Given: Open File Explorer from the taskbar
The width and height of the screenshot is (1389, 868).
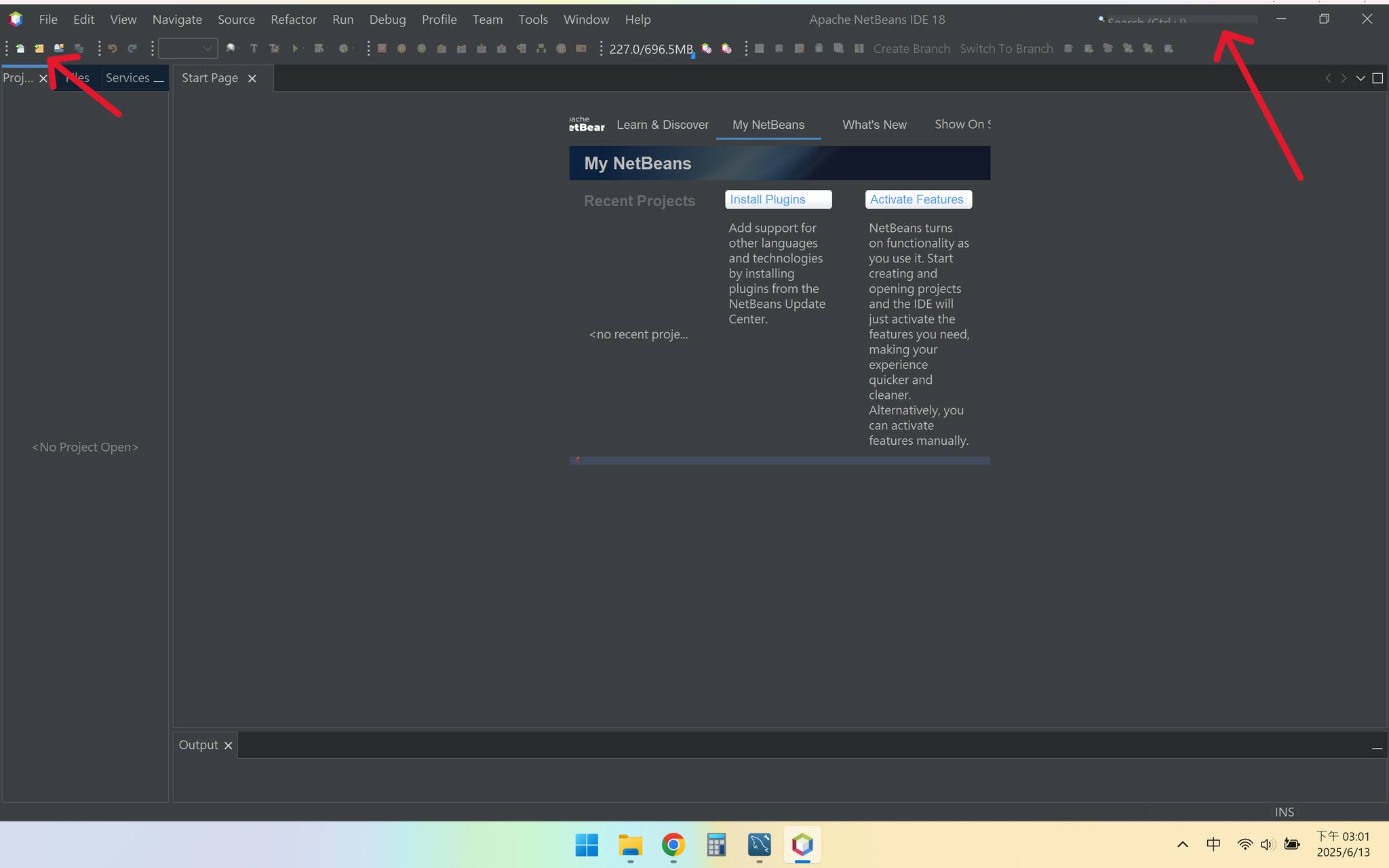Looking at the screenshot, I should (x=630, y=845).
